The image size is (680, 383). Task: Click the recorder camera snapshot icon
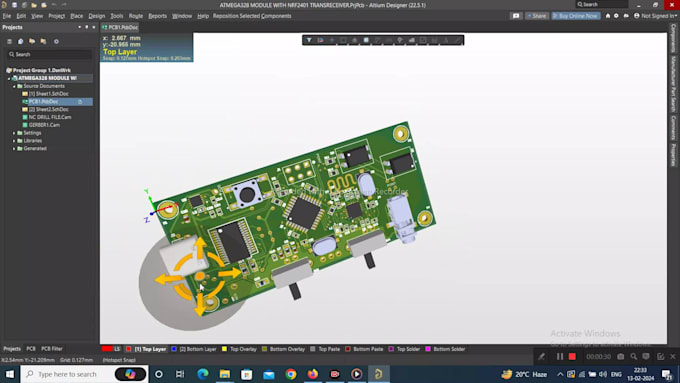coord(621,357)
